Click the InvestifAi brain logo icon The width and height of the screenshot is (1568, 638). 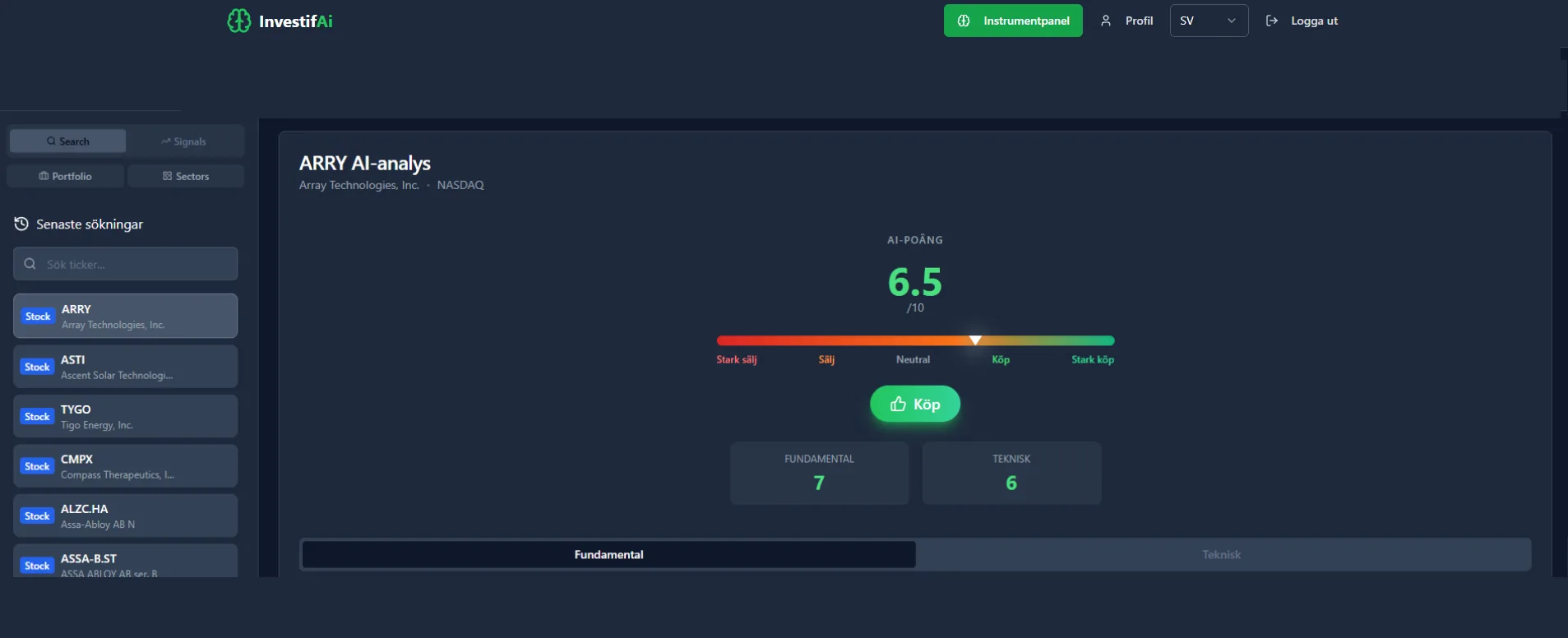pos(238,21)
